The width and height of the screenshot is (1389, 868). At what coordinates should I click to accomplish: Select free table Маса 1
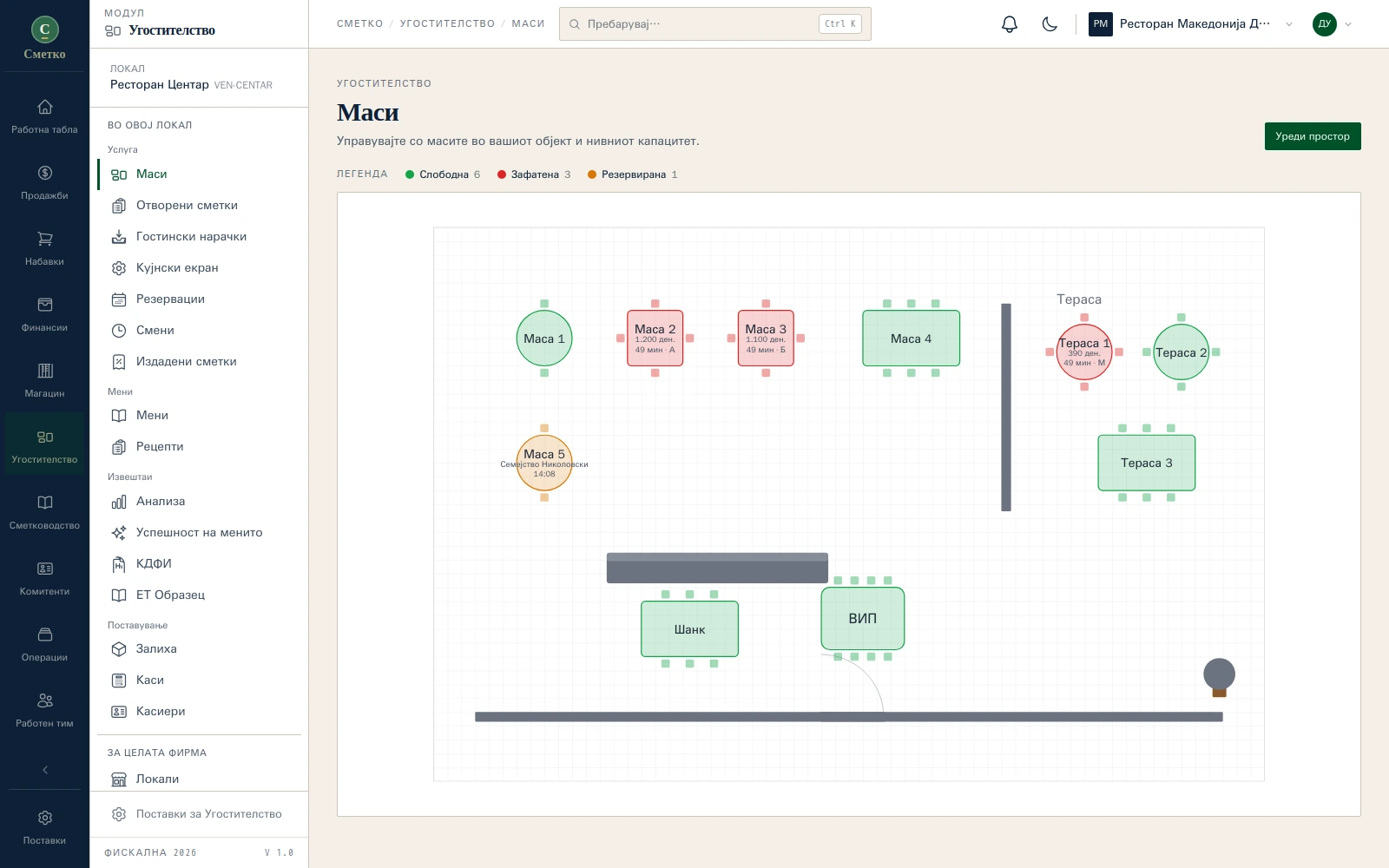tap(544, 339)
